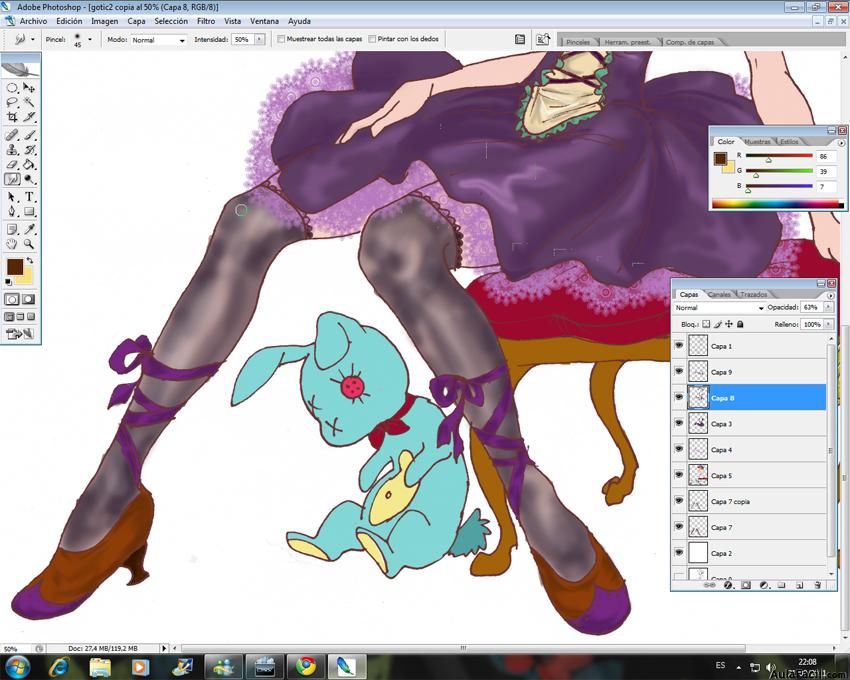Image resolution: width=850 pixels, height=680 pixels.
Task: Create a new layer via Layers panel
Action: click(800, 585)
